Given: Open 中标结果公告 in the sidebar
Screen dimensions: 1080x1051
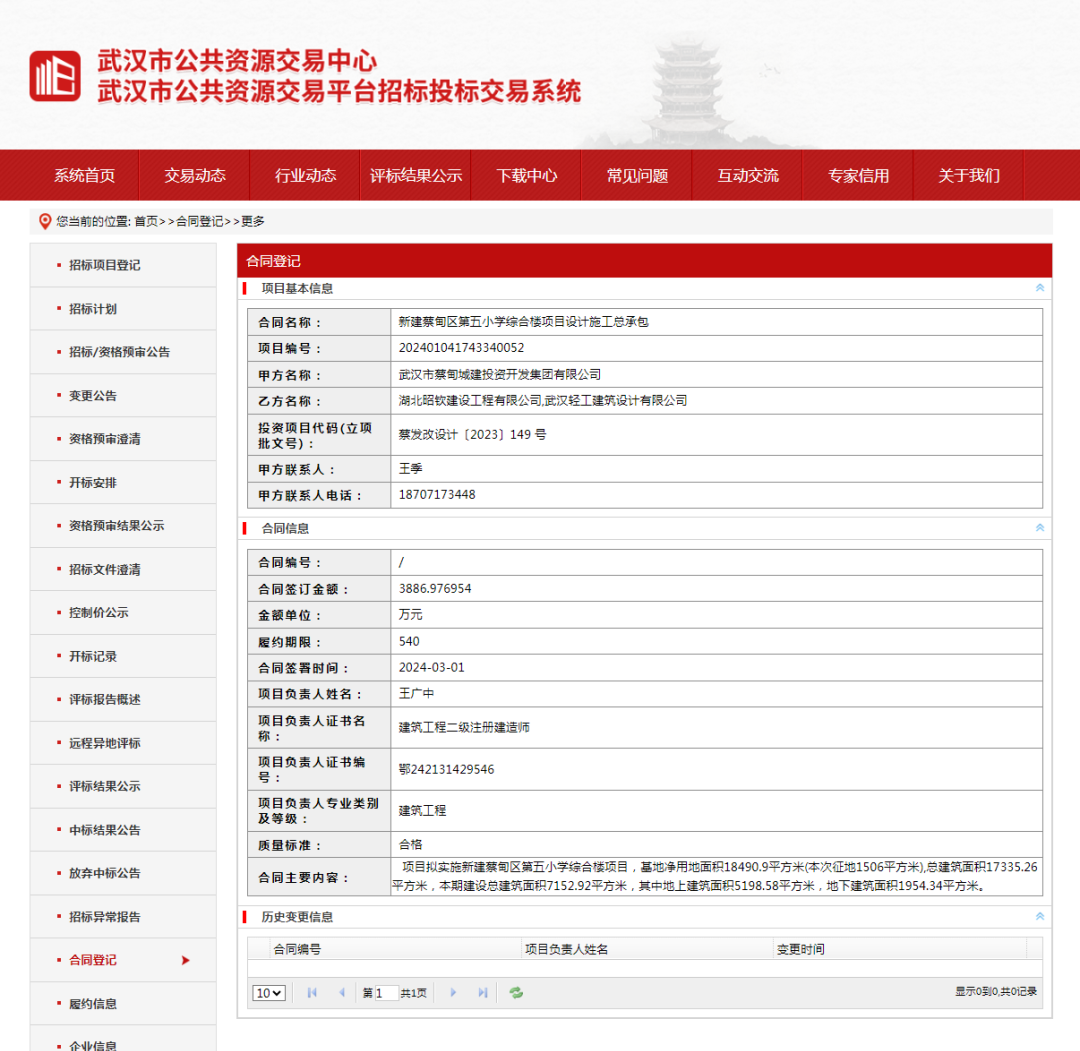Looking at the screenshot, I should (105, 830).
